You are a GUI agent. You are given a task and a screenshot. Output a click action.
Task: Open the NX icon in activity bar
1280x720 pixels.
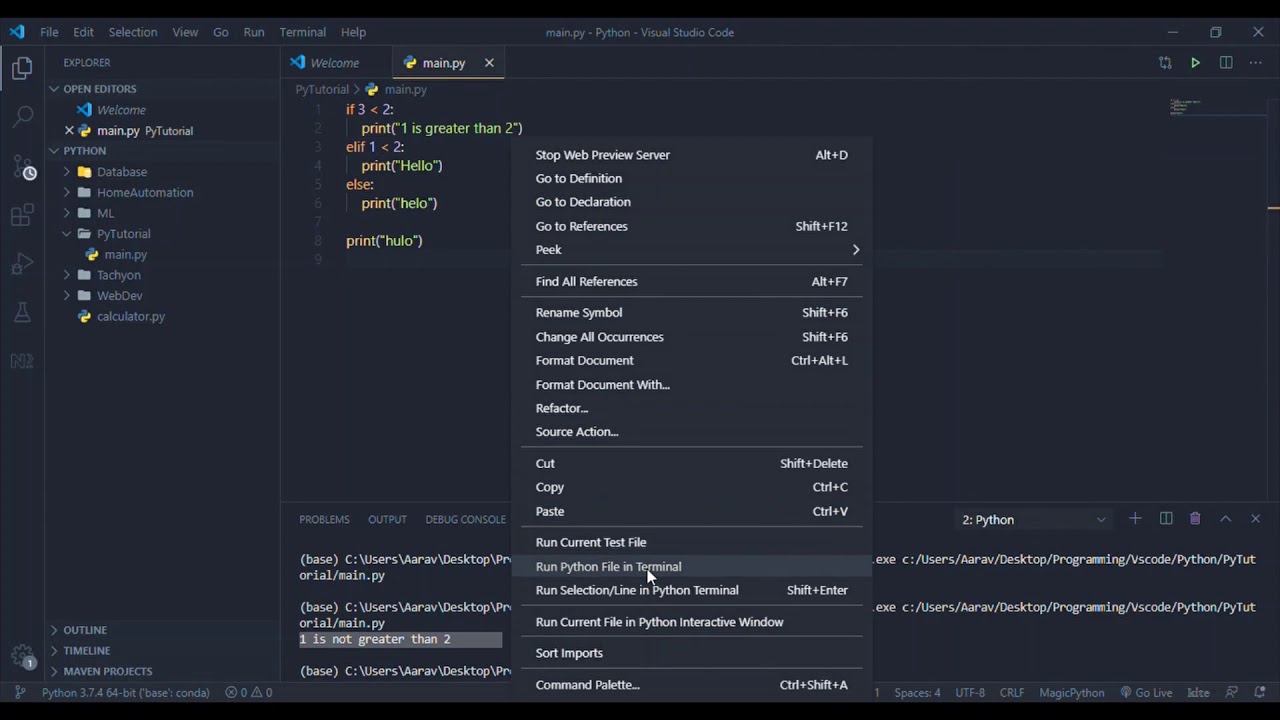[x=22, y=361]
